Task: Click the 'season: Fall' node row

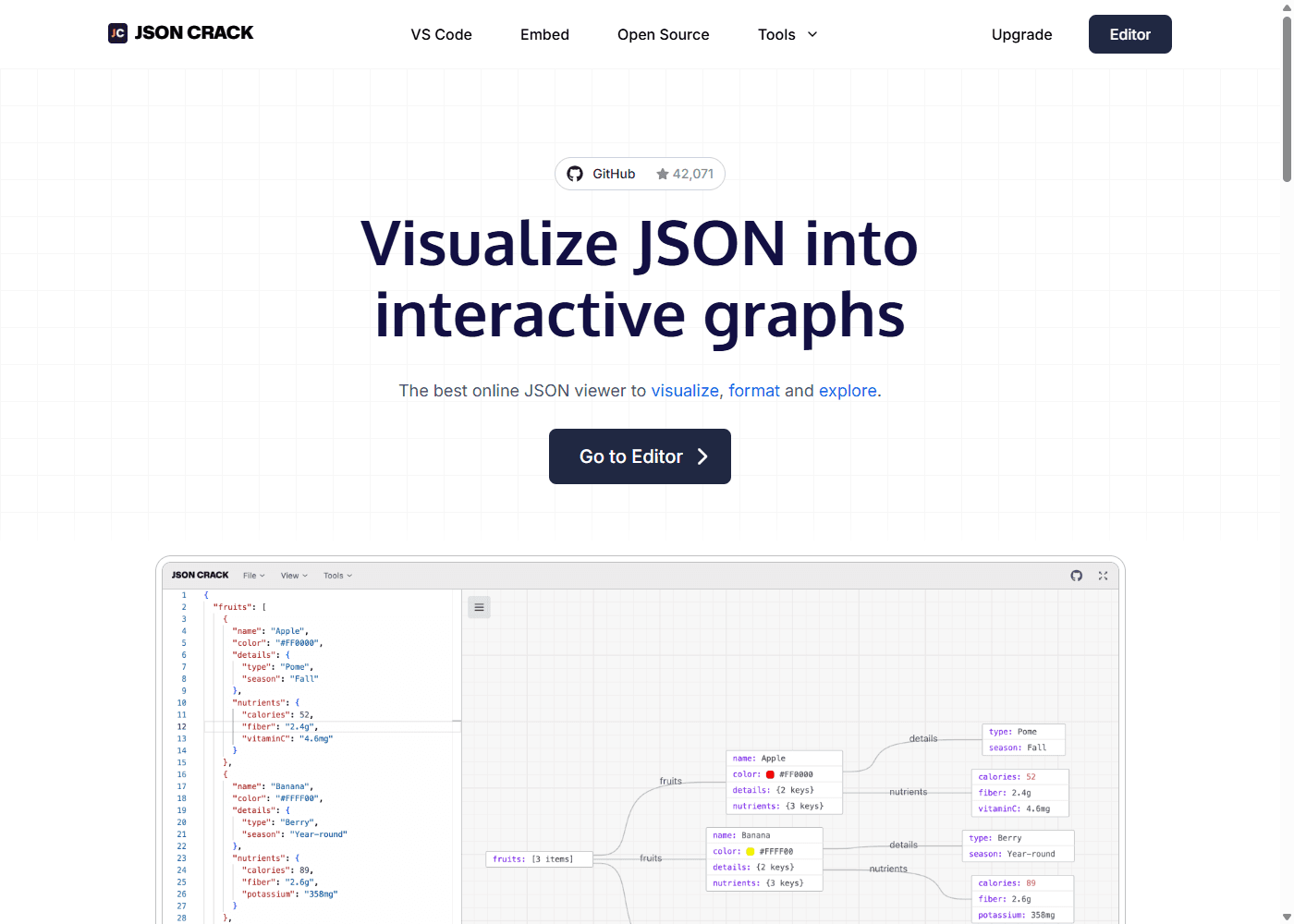Action: click(x=1023, y=748)
